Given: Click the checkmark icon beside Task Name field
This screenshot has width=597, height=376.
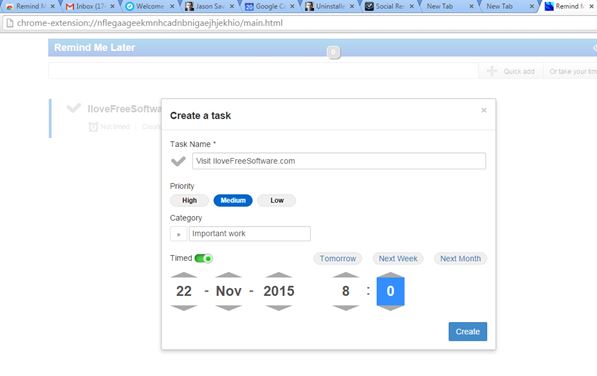Looking at the screenshot, I should [178, 161].
